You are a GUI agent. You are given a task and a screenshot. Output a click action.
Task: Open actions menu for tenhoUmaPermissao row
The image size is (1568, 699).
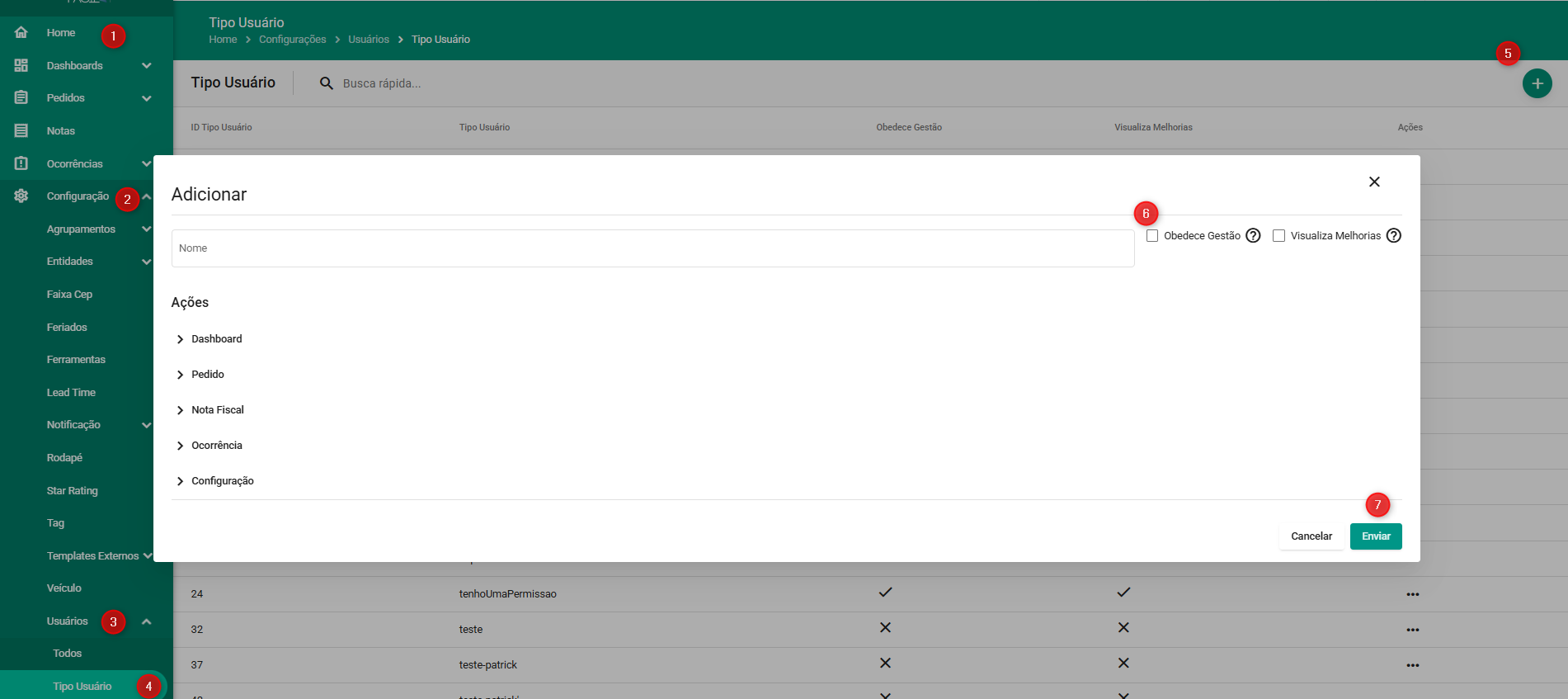(x=1412, y=594)
